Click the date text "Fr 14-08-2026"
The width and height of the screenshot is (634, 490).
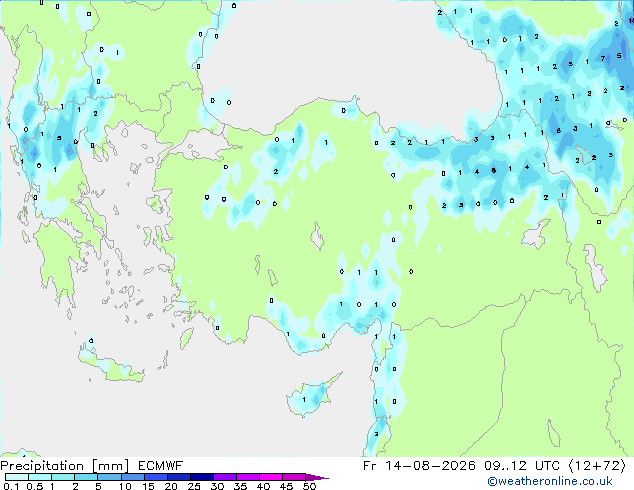(419, 466)
